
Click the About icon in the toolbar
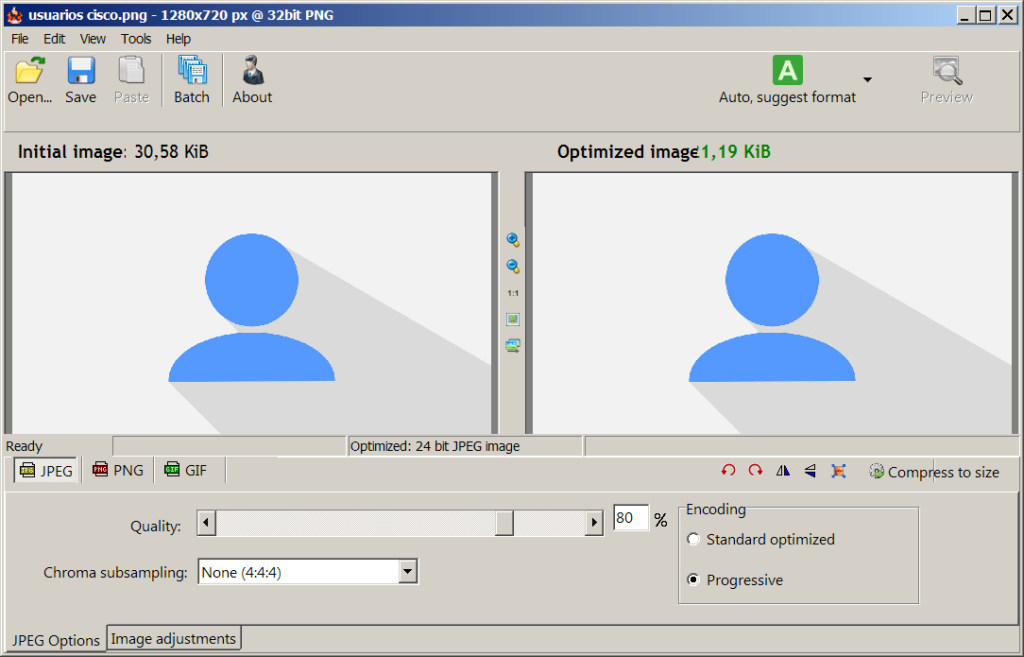[x=252, y=80]
